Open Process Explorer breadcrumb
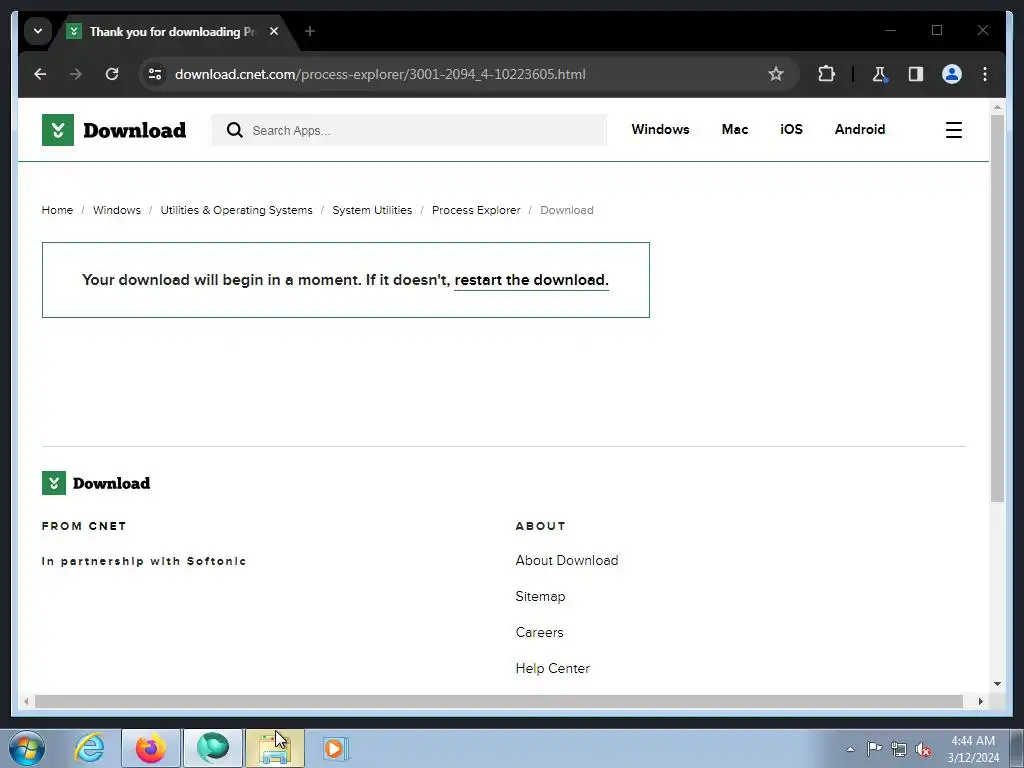Image resolution: width=1024 pixels, height=768 pixels. click(476, 210)
